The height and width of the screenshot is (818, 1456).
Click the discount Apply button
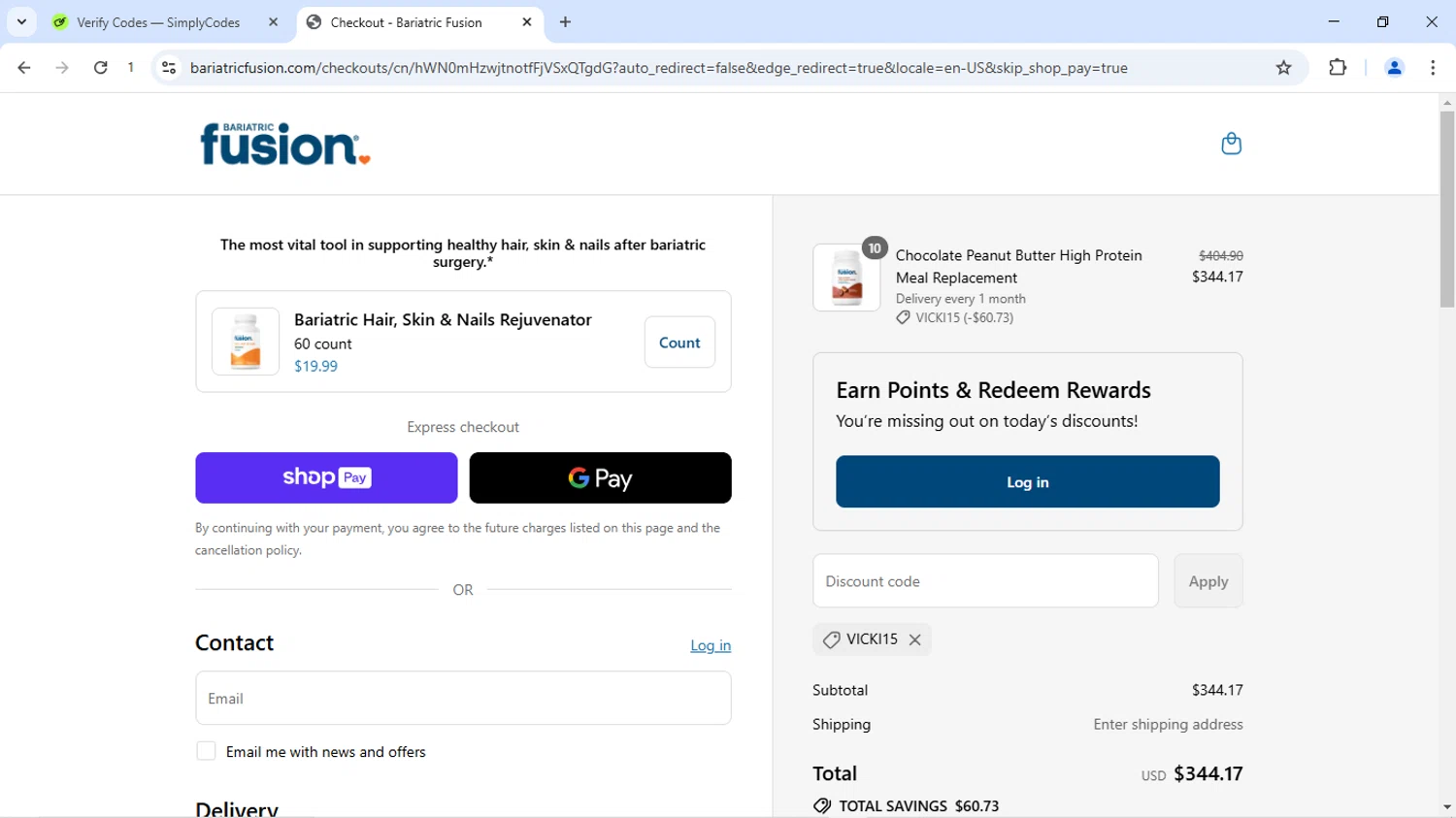click(1208, 581)
